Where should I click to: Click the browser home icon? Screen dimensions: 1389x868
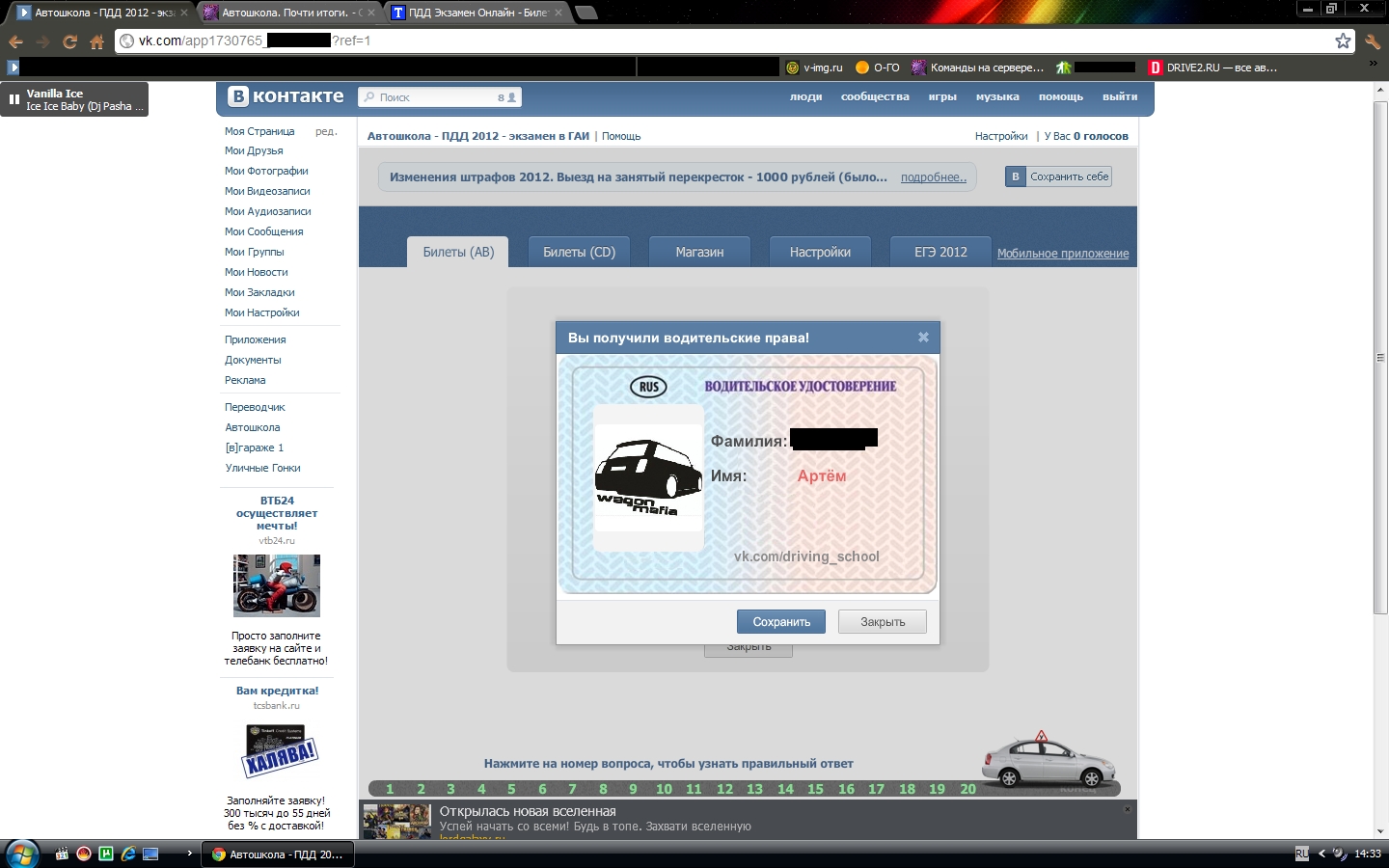pos(96,41)
